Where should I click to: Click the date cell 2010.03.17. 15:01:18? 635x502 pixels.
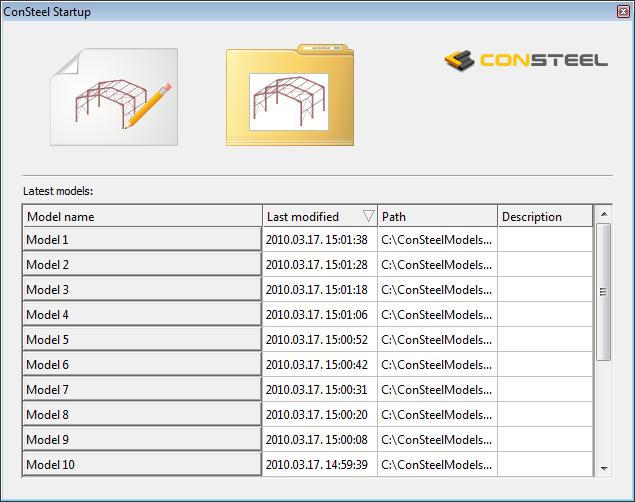(320, 289)
